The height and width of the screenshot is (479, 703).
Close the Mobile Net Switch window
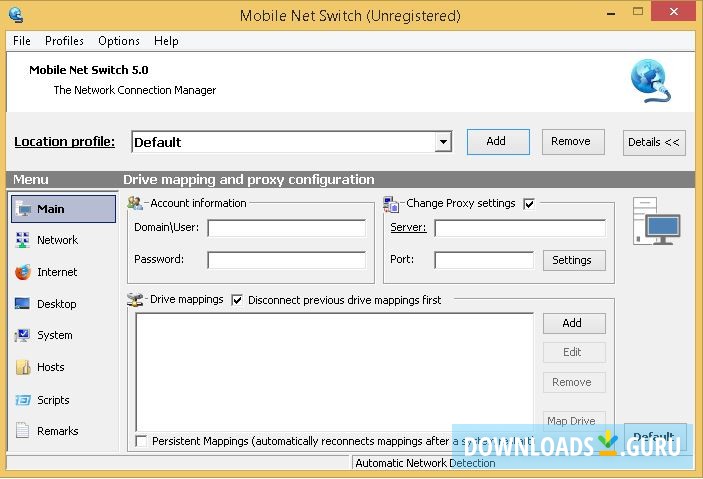[673, 12]
